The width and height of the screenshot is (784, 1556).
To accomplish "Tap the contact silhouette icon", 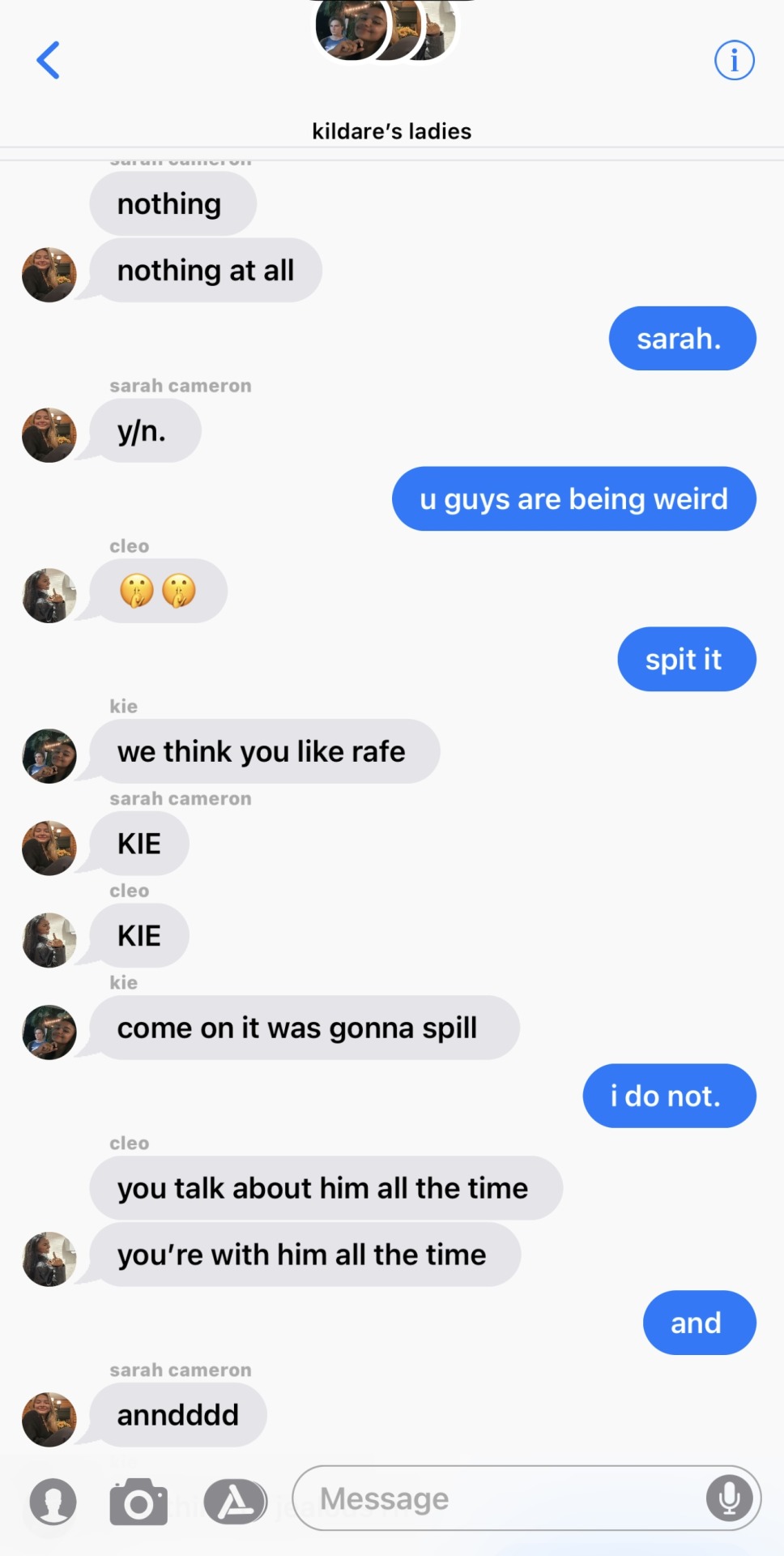I will pos(53,1502).
